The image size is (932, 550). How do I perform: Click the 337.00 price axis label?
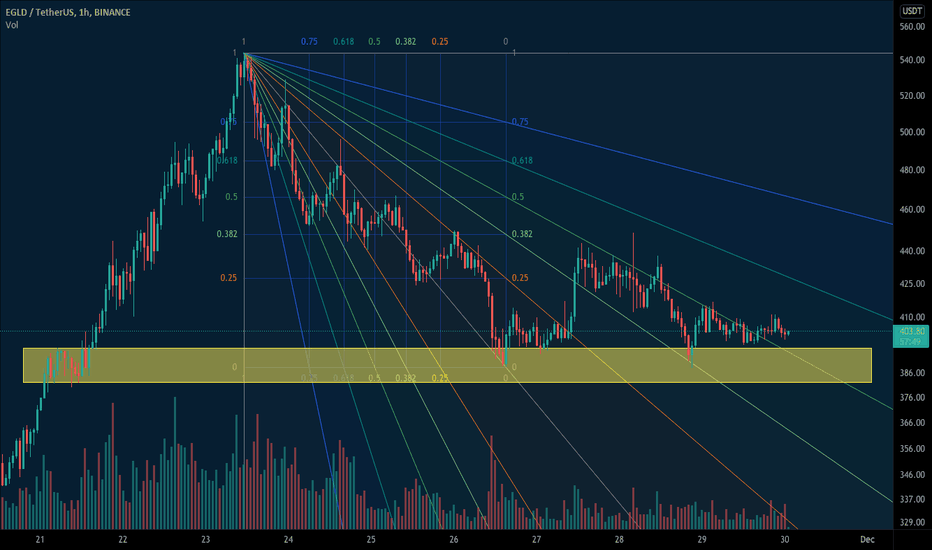pos(912,499)
